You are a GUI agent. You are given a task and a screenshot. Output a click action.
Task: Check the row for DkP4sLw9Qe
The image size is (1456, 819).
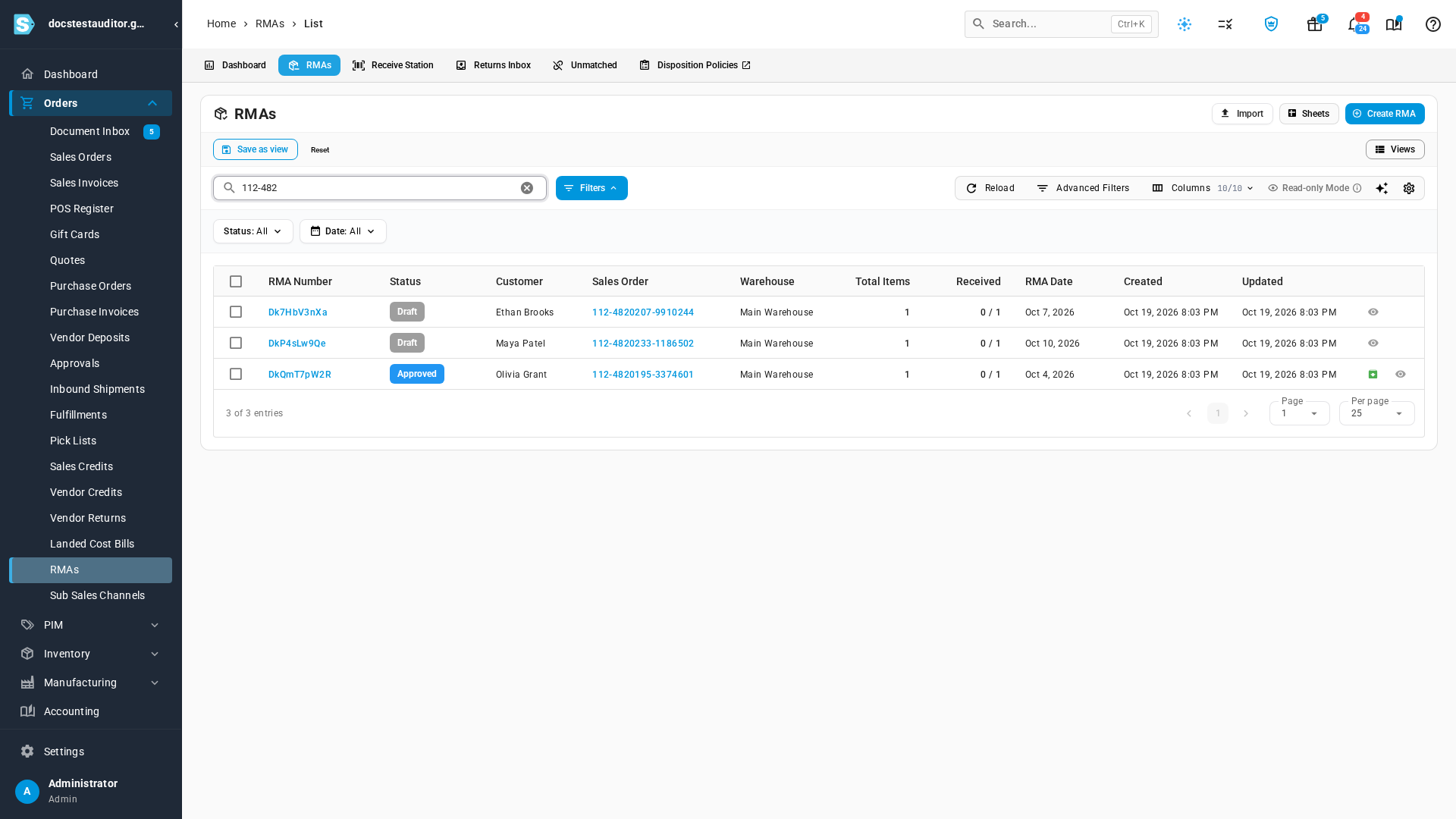236,344
